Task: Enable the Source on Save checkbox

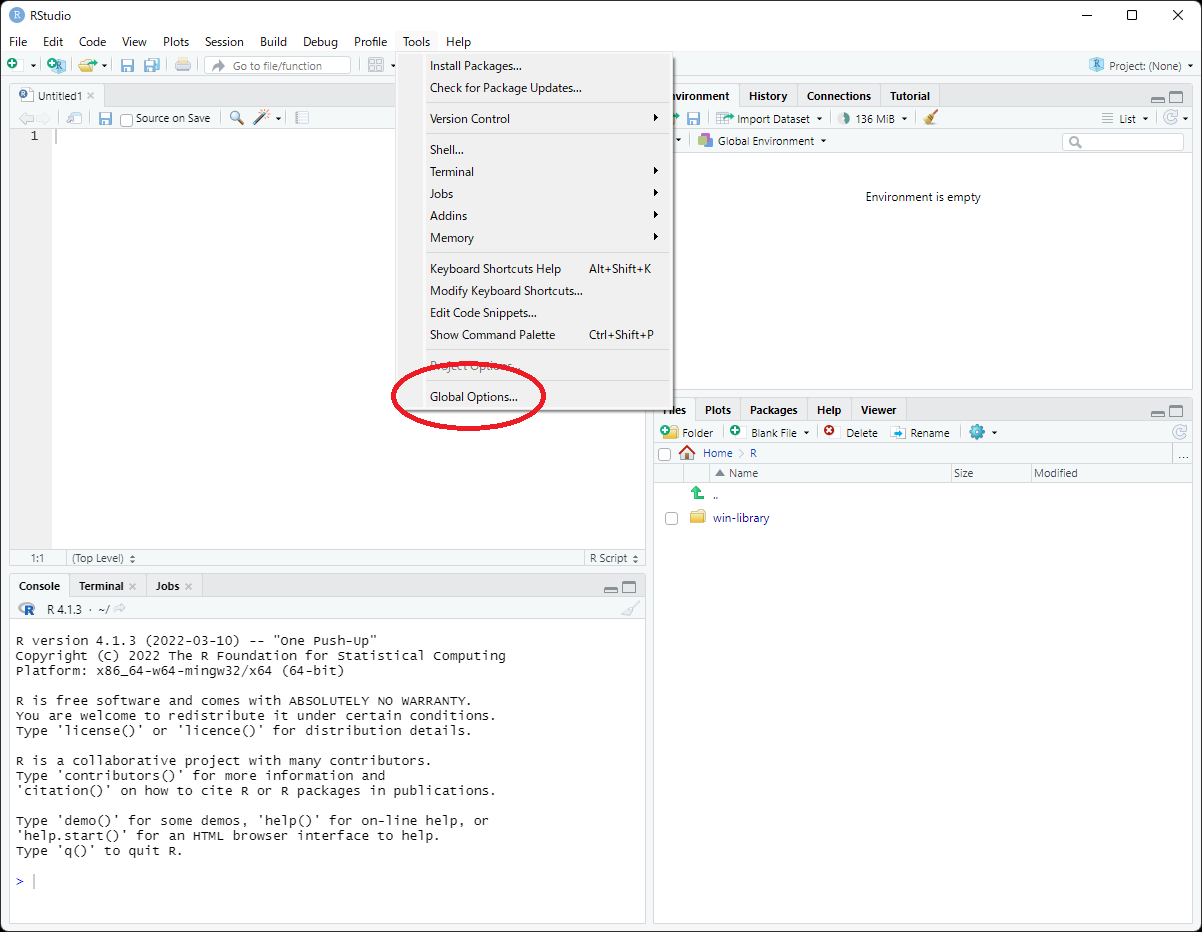Action: point(127,119)
